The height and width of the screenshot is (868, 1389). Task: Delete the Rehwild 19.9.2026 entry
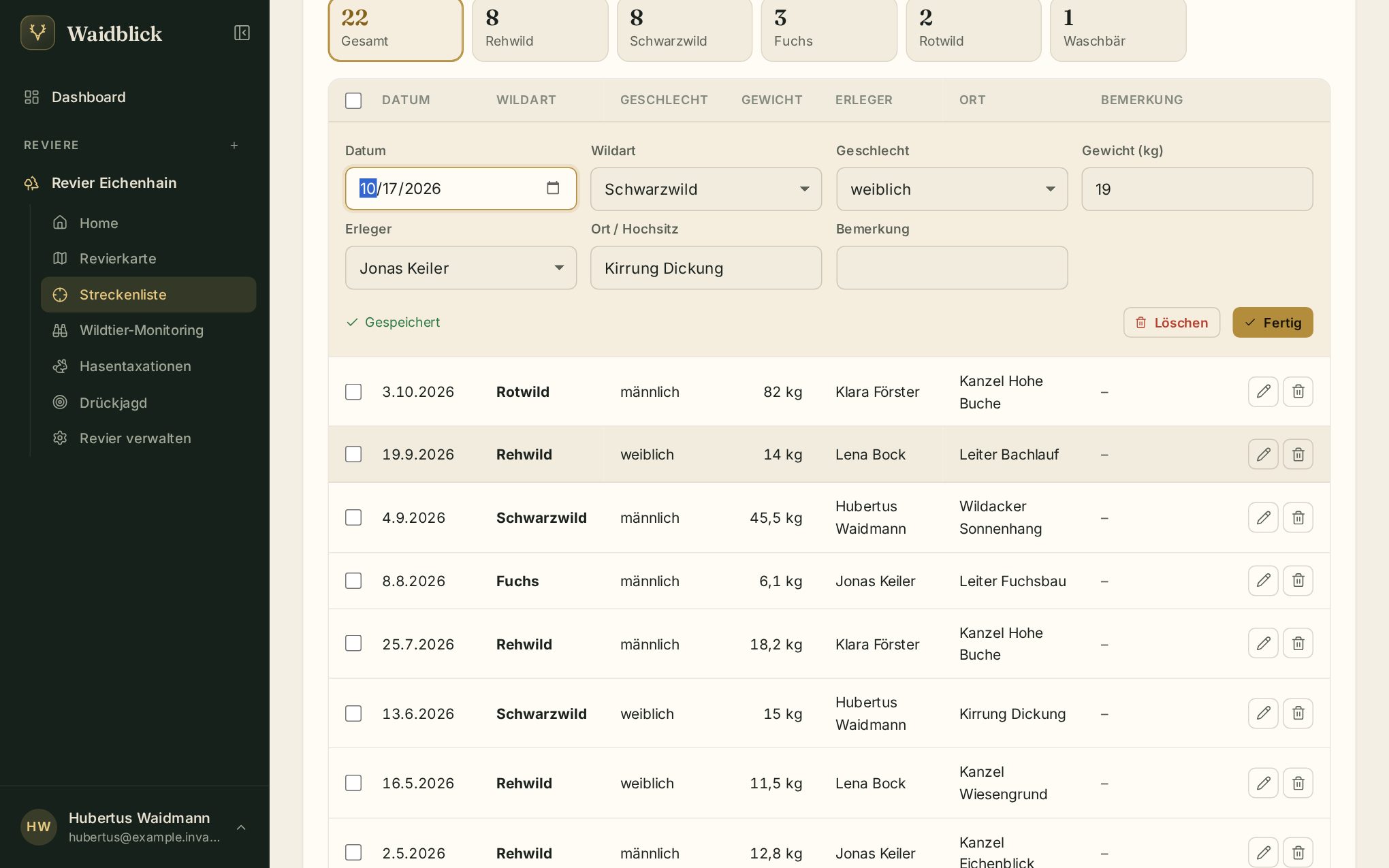pos(1298,454)
